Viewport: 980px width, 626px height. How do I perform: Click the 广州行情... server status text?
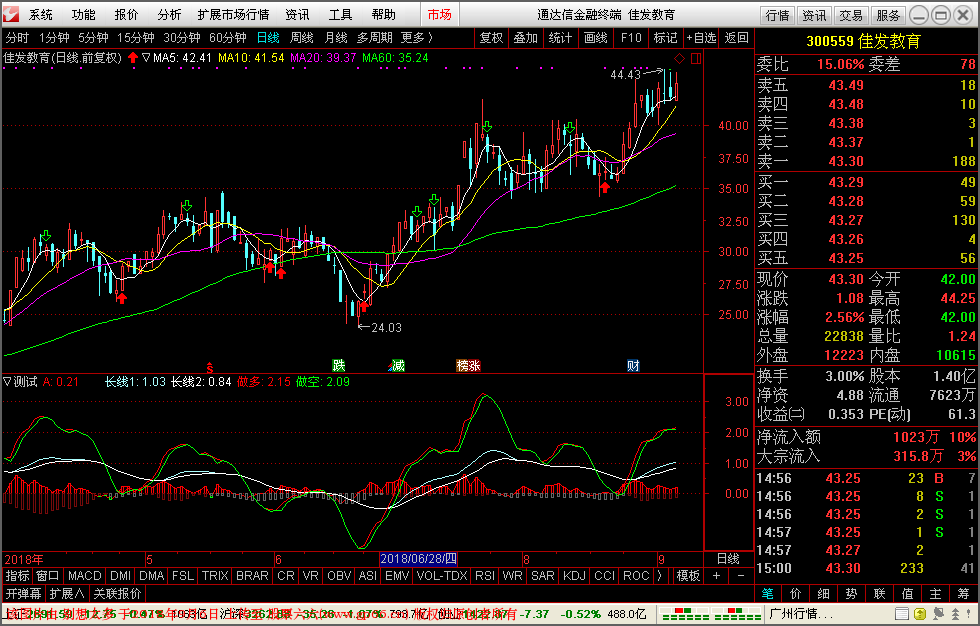point(801,614)
